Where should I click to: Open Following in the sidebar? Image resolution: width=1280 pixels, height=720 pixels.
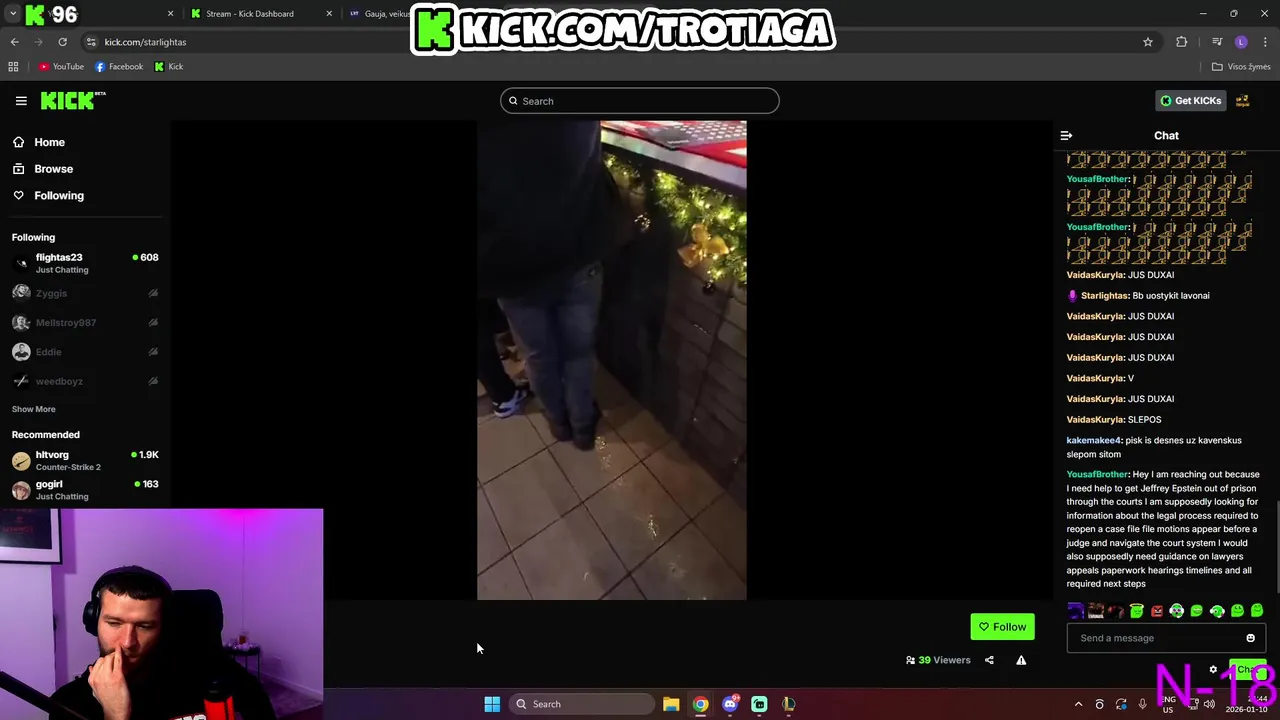click(x=59, y=196)
